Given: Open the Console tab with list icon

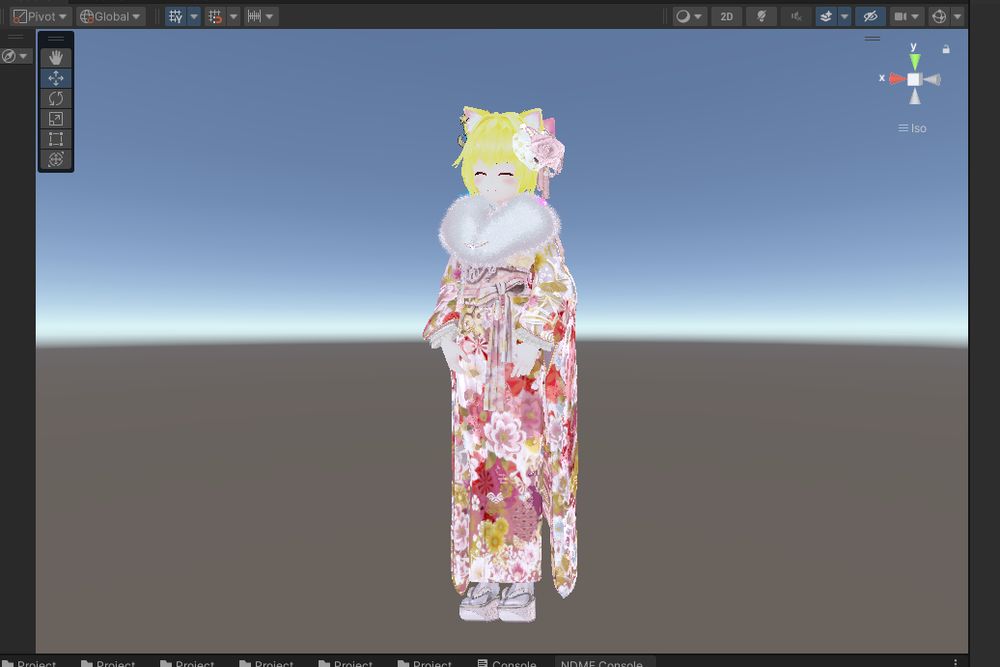Looking at the screenshot, I should click(x=508, y=663).
